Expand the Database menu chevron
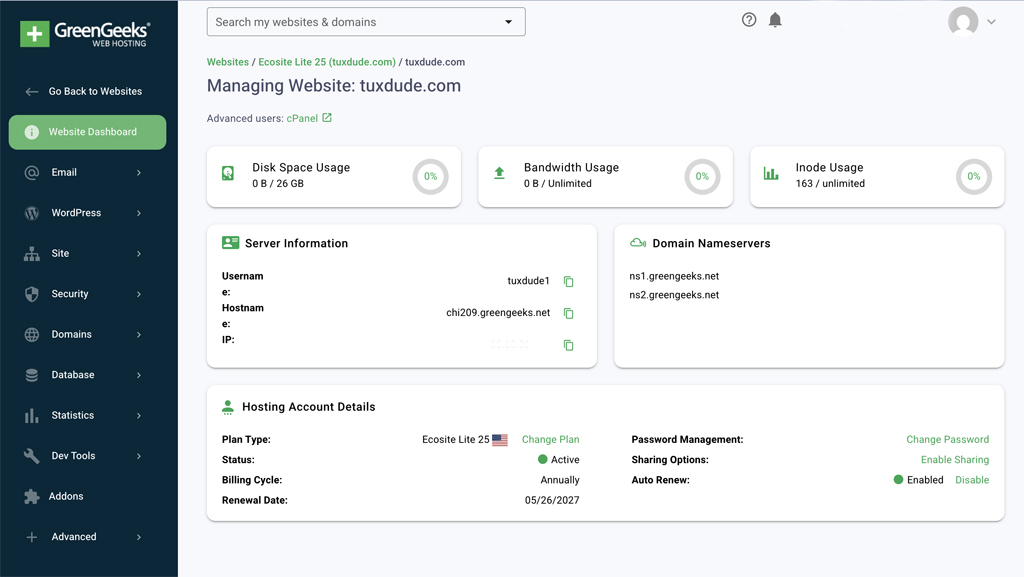 point(138,375)
